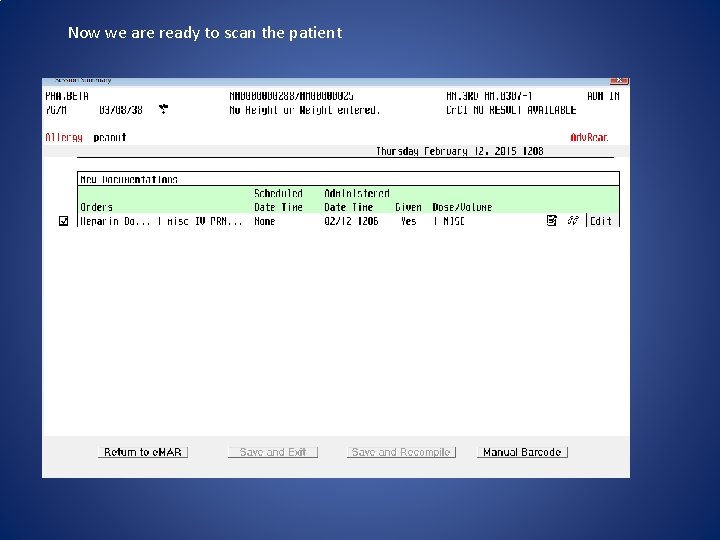
Task: Select the Heparin order name text
Action: pyautogui.click(x=161, y=221)
